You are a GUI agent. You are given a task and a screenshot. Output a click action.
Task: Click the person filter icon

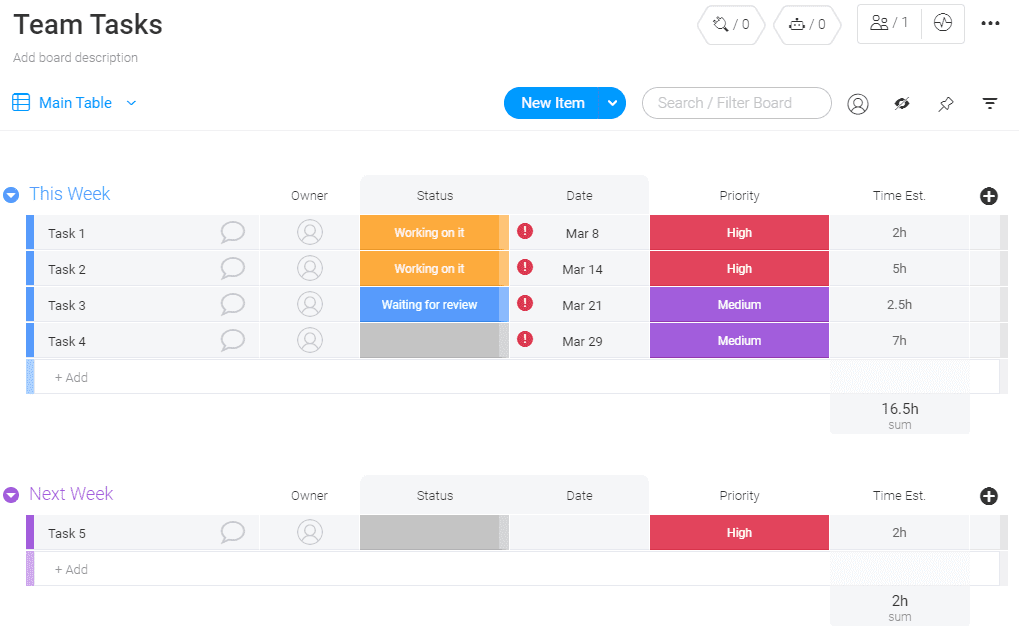[858, 103]
